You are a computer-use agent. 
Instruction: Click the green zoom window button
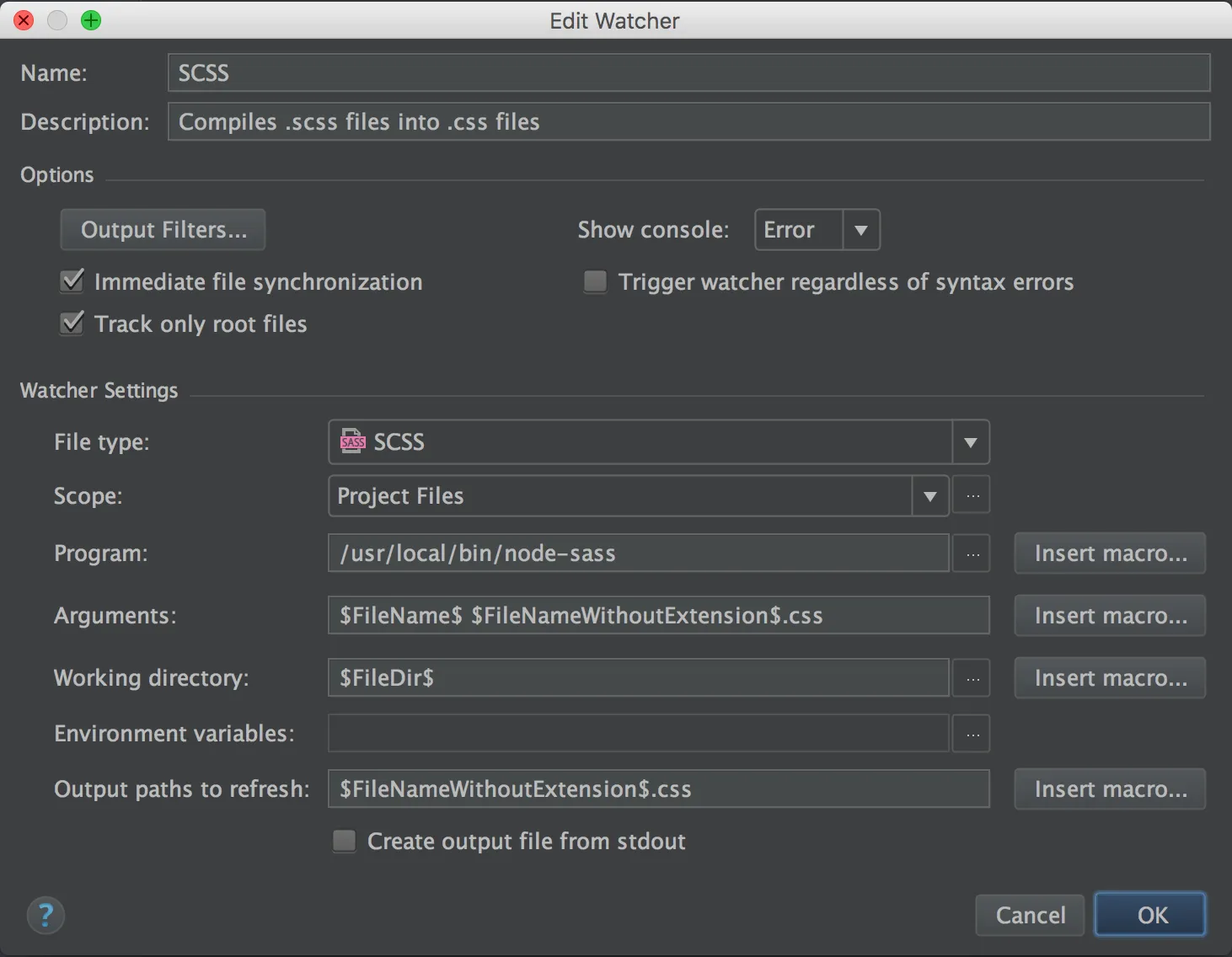pyautogui.click(x=91, y=20)
